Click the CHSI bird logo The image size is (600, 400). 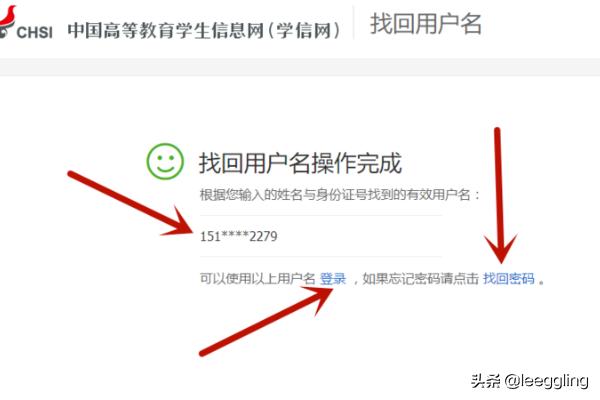7,22
